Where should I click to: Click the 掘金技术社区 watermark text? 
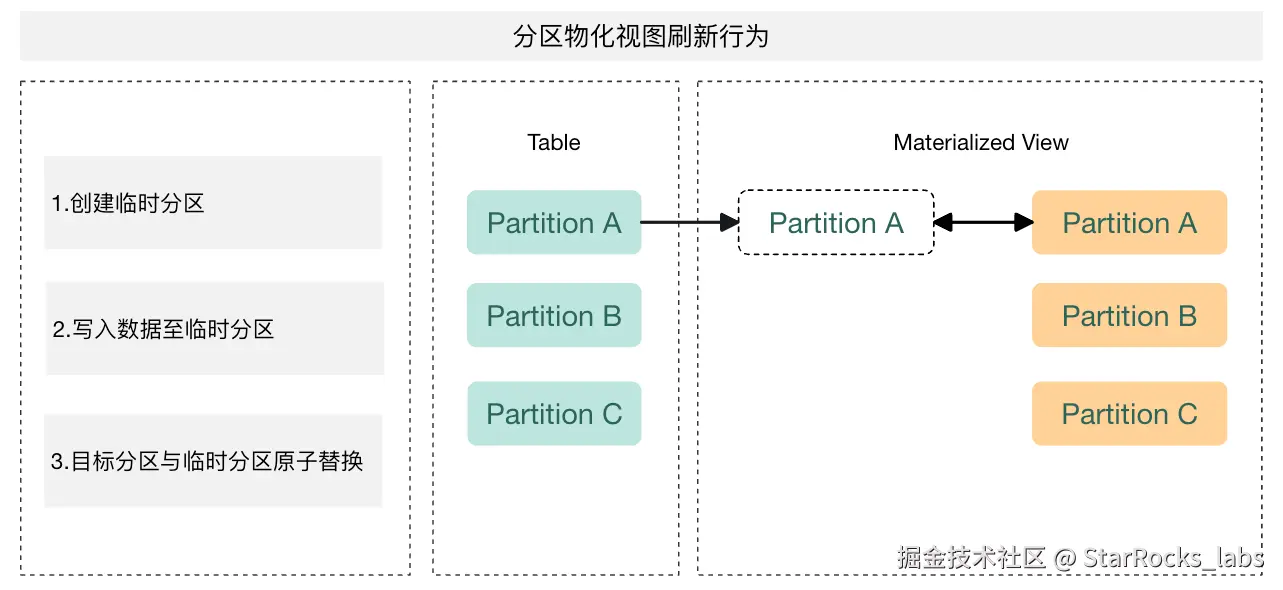click(970, 557)
